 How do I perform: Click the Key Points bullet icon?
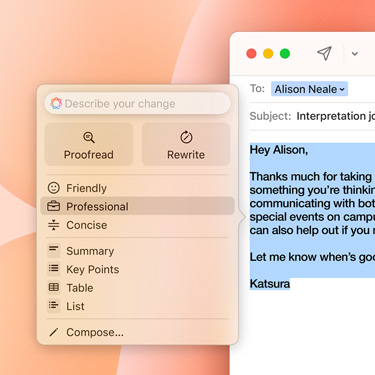coord(53,269)
